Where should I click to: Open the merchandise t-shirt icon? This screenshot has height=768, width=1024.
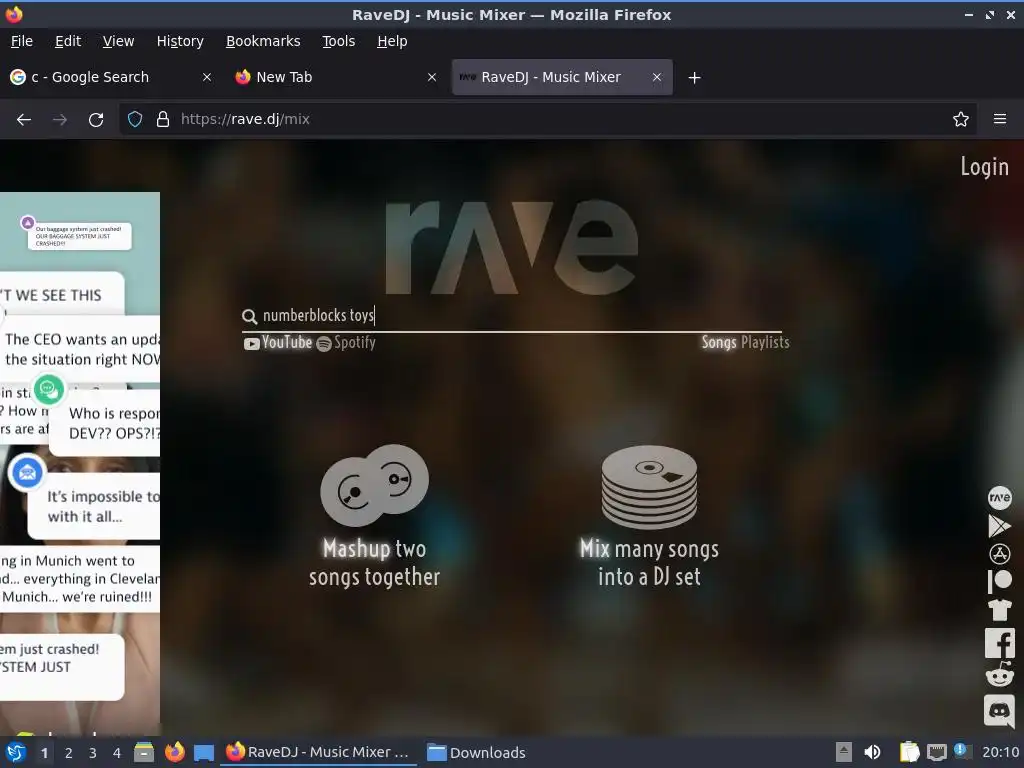(x=999, y=609)
